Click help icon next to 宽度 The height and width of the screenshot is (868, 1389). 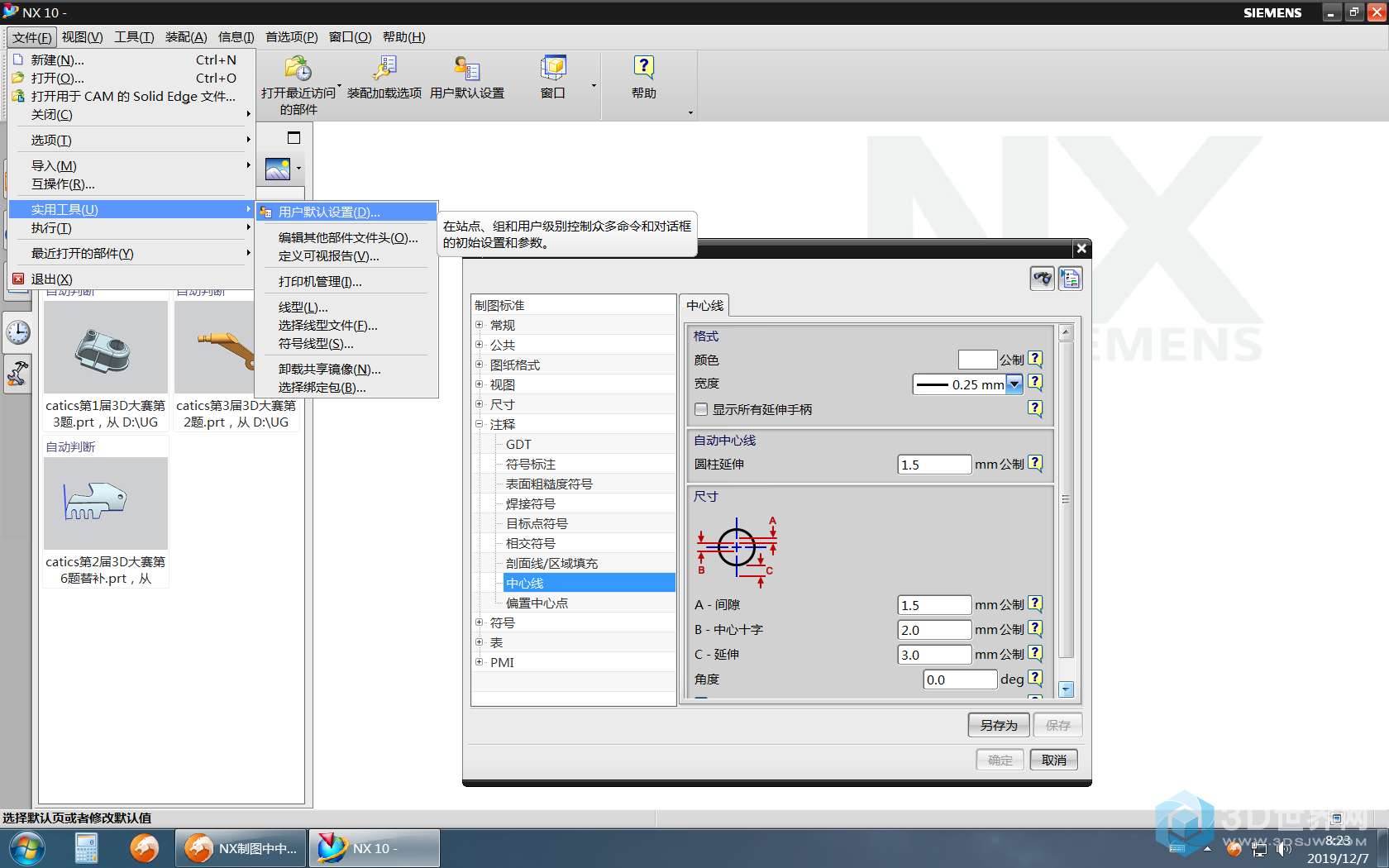1035,383
